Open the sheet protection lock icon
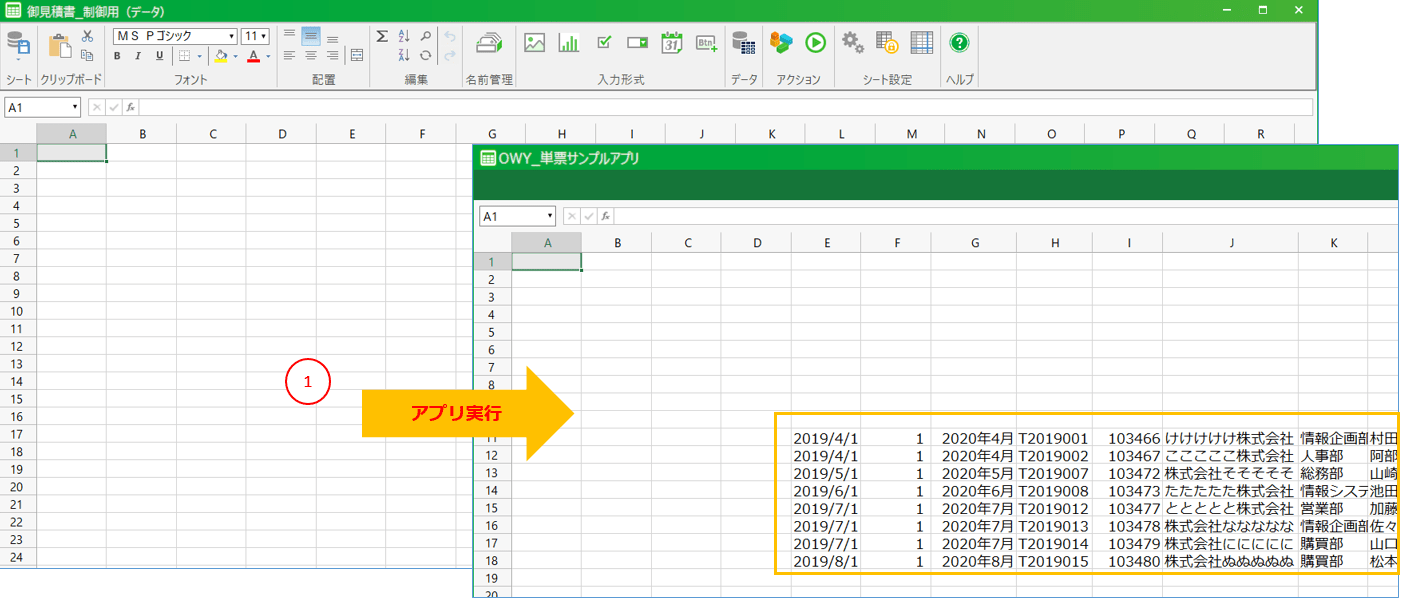This screenshot has width=1405, height=603. click(886, 43)
